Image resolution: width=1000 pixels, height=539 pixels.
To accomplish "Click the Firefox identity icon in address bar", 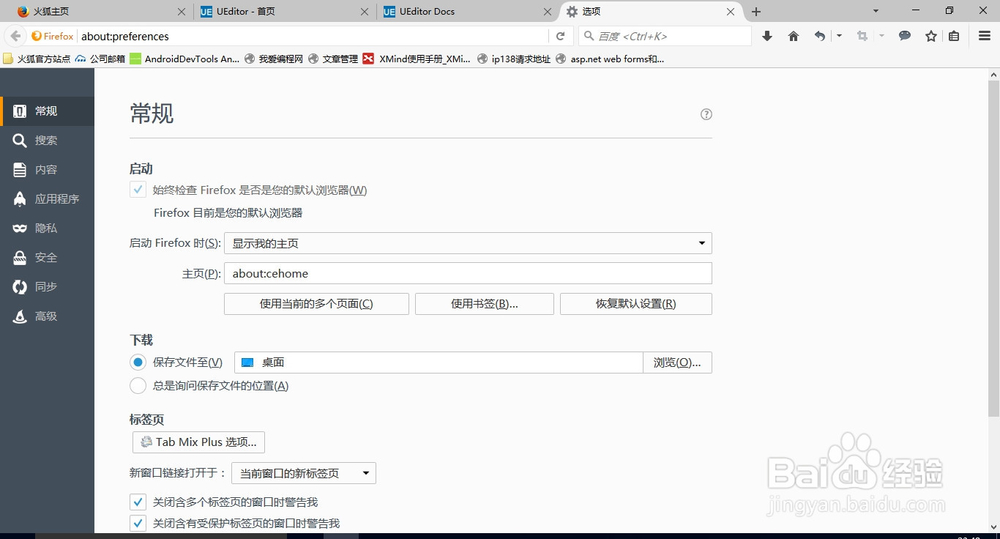I will click(53, 36).
